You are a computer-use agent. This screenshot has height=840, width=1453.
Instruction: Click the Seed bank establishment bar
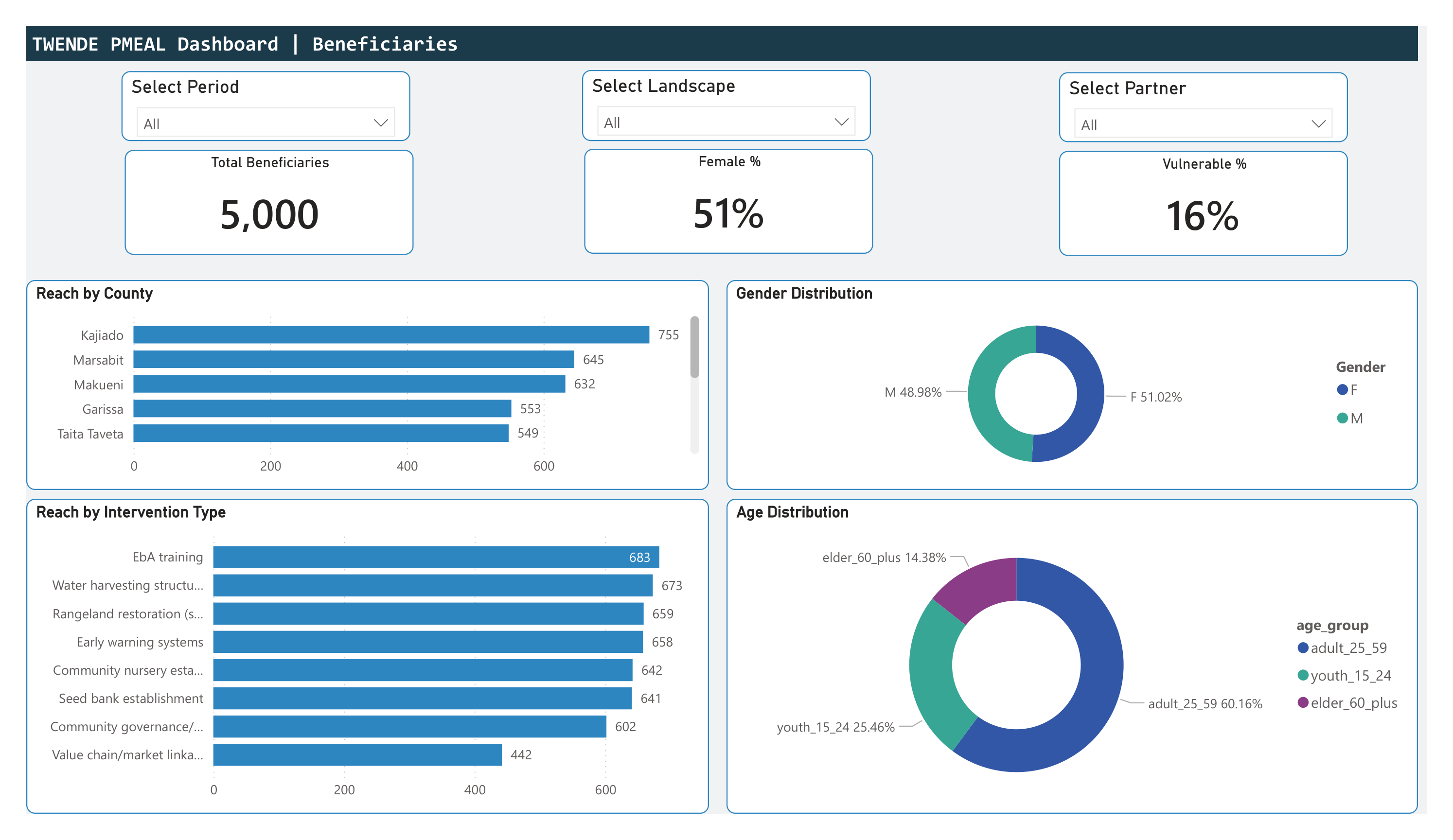click(422, 698)
